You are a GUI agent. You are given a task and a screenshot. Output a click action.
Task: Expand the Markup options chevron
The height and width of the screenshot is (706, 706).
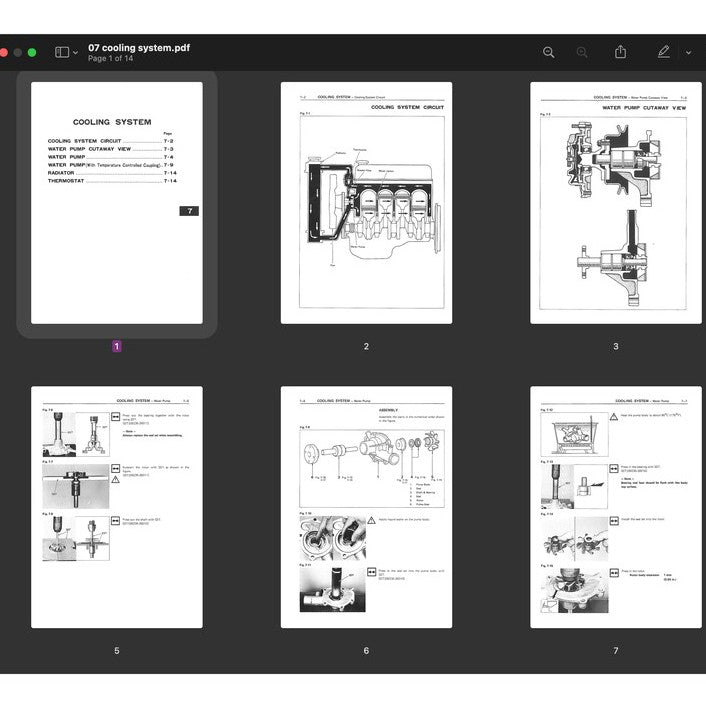(x=688, y=52)
